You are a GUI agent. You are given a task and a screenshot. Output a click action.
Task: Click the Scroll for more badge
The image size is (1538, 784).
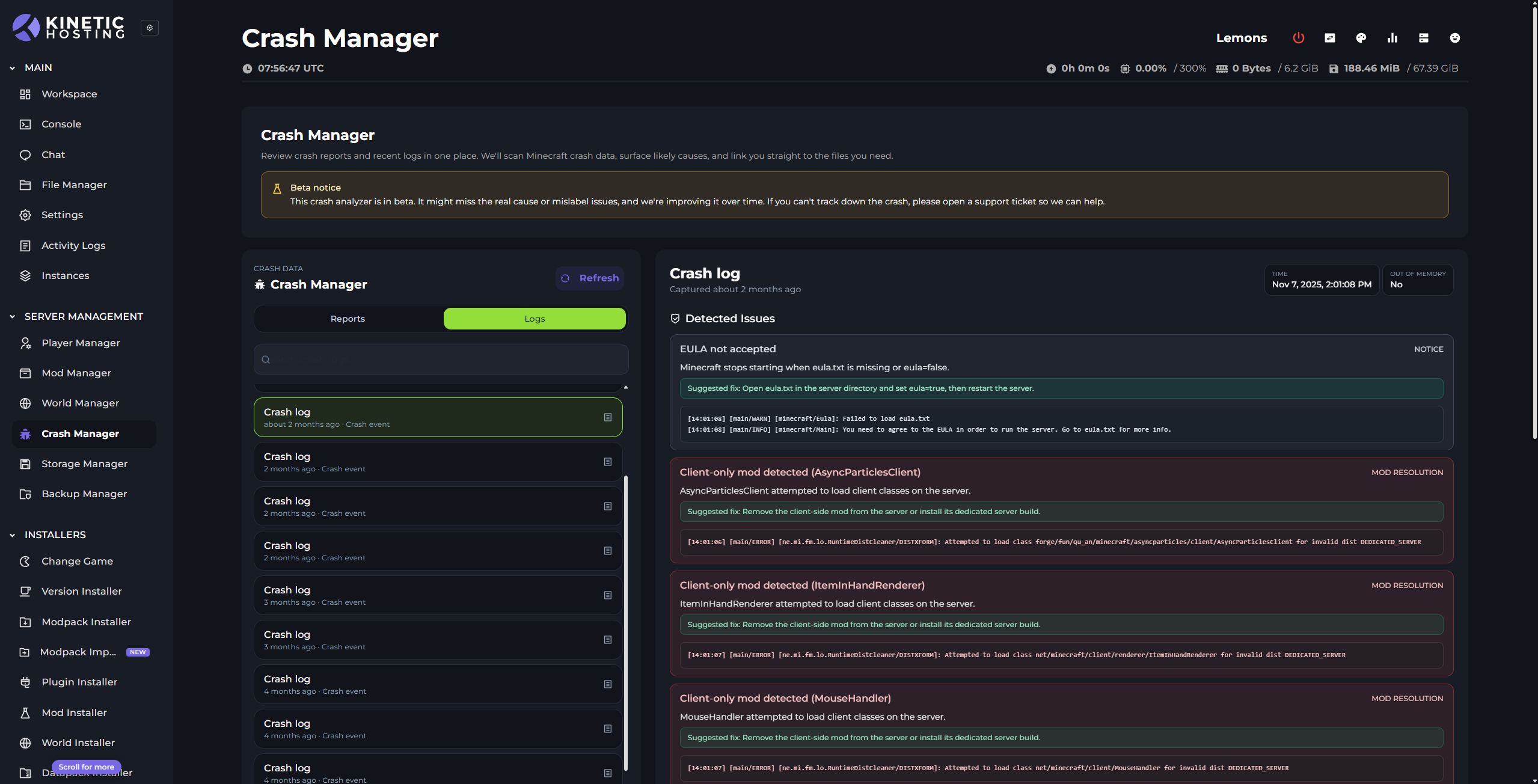(86, 767)
